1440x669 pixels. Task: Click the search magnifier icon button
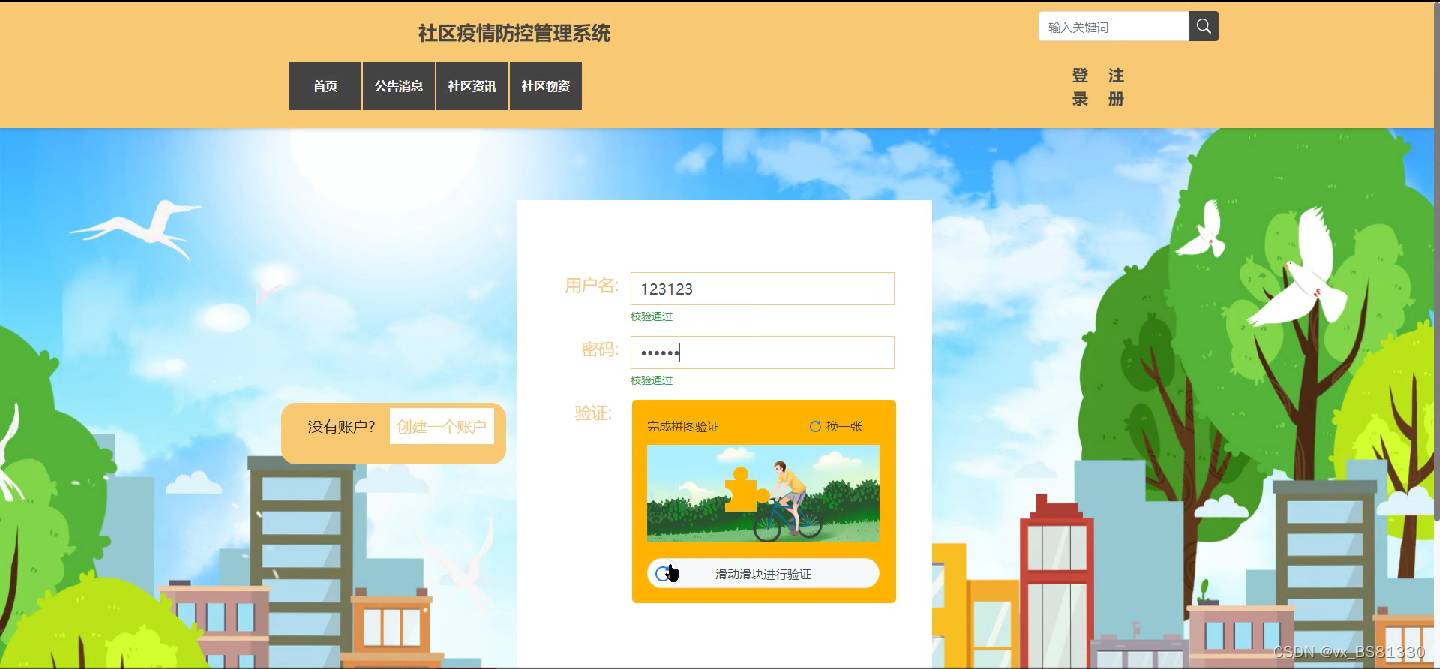tap(1204, 27)
